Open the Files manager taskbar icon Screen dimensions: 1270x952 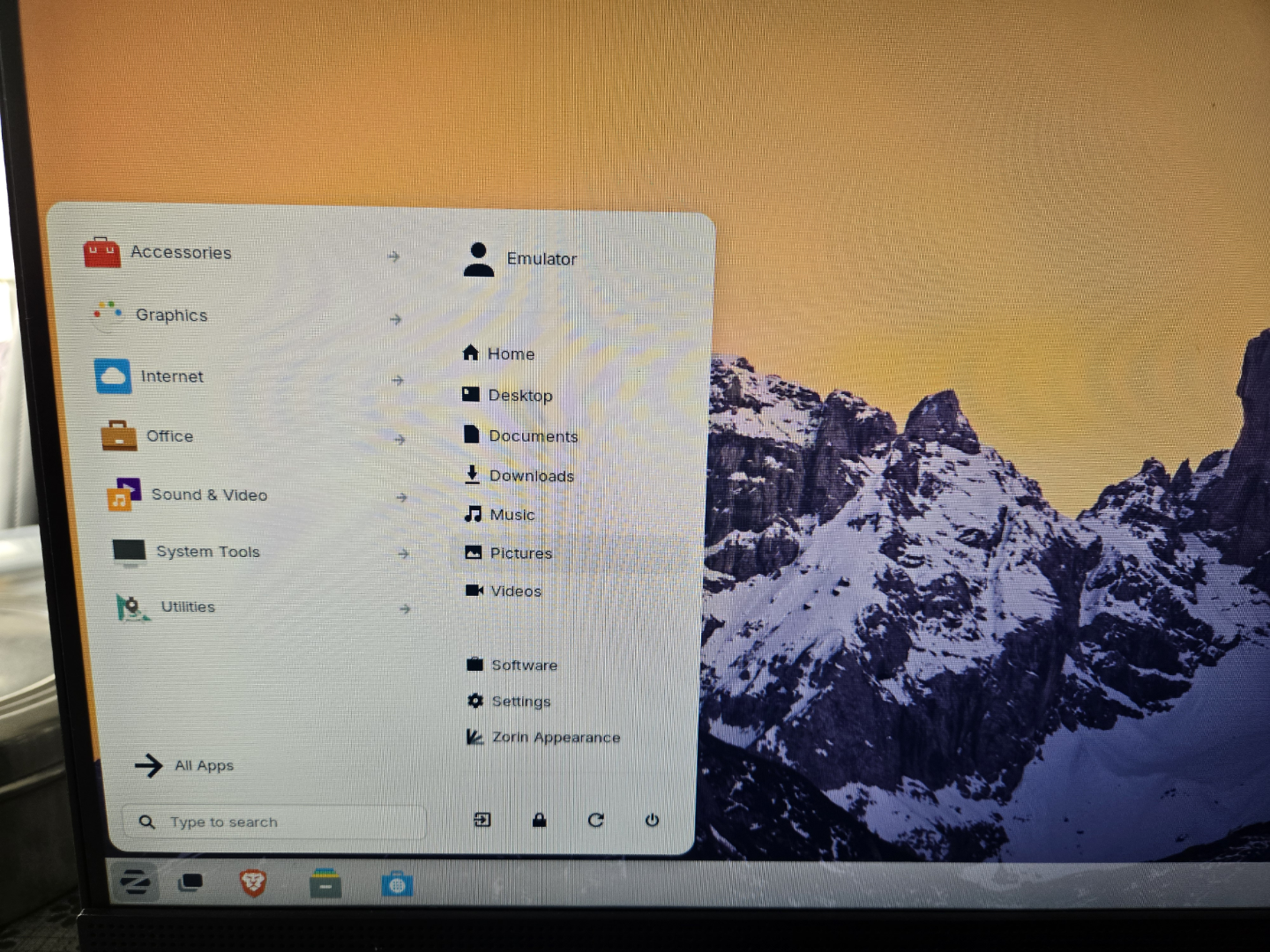pos(325,883)
